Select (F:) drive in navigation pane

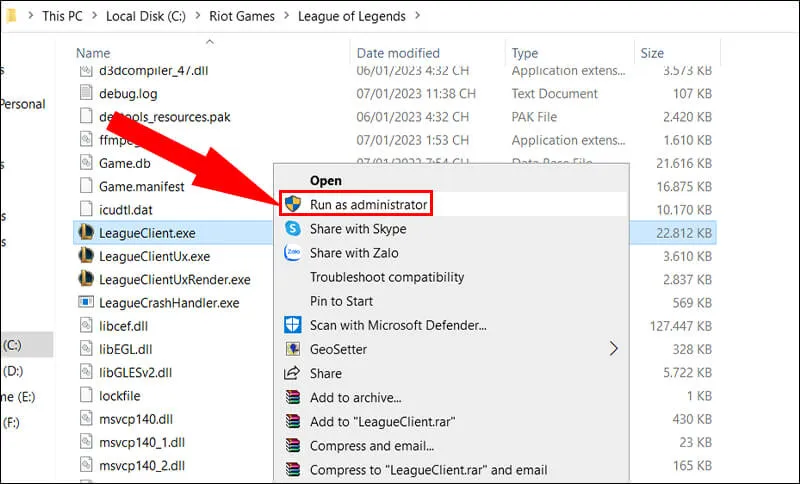[x=11, y=422]
